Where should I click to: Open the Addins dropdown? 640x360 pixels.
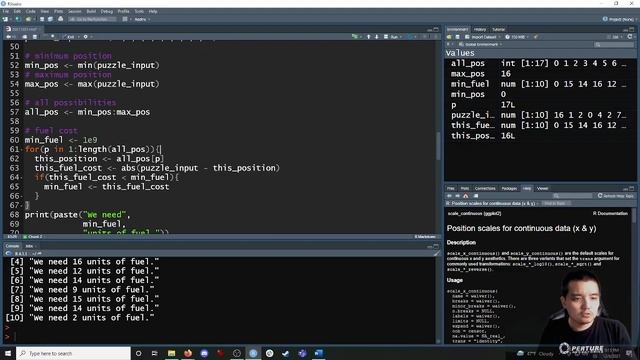(142, 19)
